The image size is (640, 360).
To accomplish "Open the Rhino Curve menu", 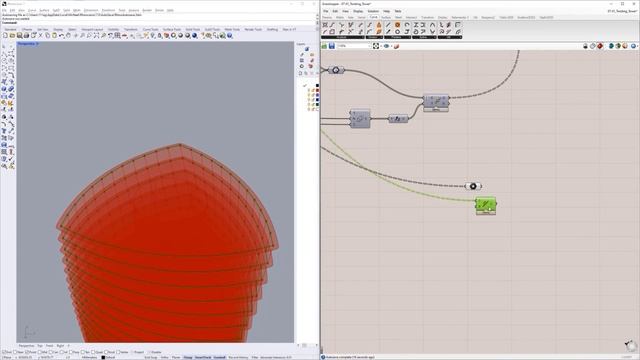I will pyautogui.click(x=32, y=10).
